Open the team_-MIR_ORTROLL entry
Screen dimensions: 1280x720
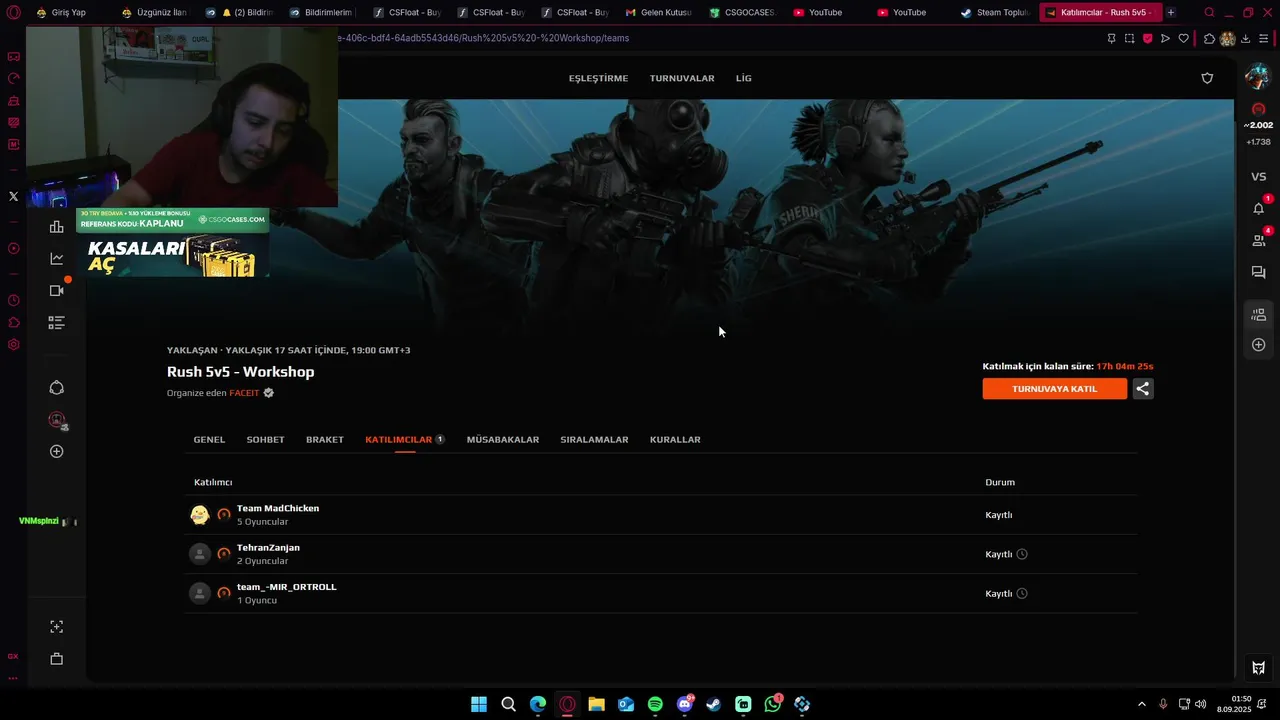point(661,593)
